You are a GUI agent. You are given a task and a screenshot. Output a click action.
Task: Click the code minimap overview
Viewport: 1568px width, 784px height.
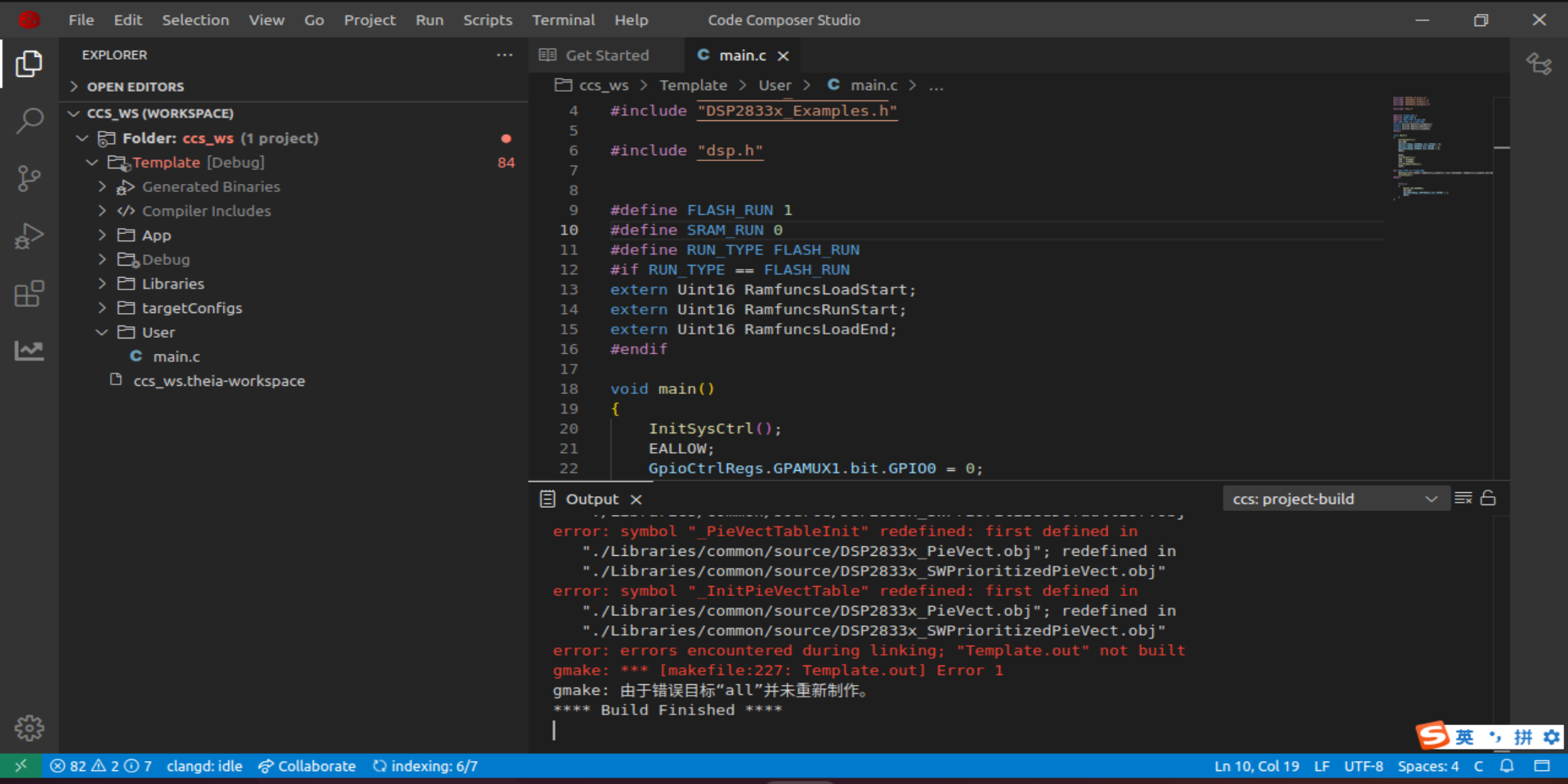[1442, 148]
